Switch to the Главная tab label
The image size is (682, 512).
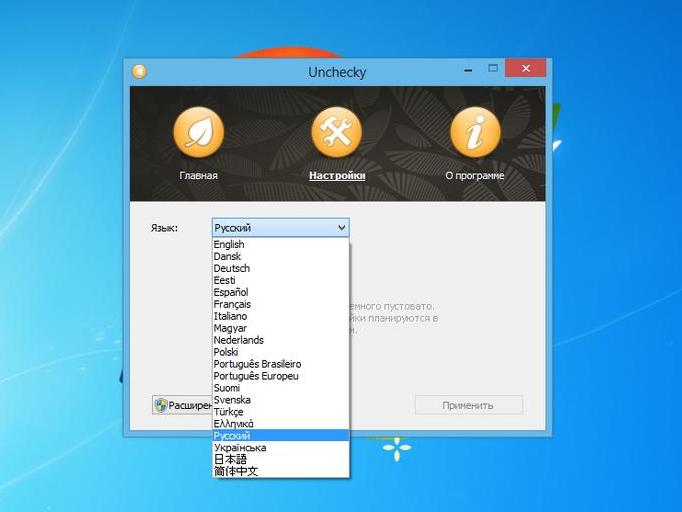pyautogui.click(x=198, y=176)
